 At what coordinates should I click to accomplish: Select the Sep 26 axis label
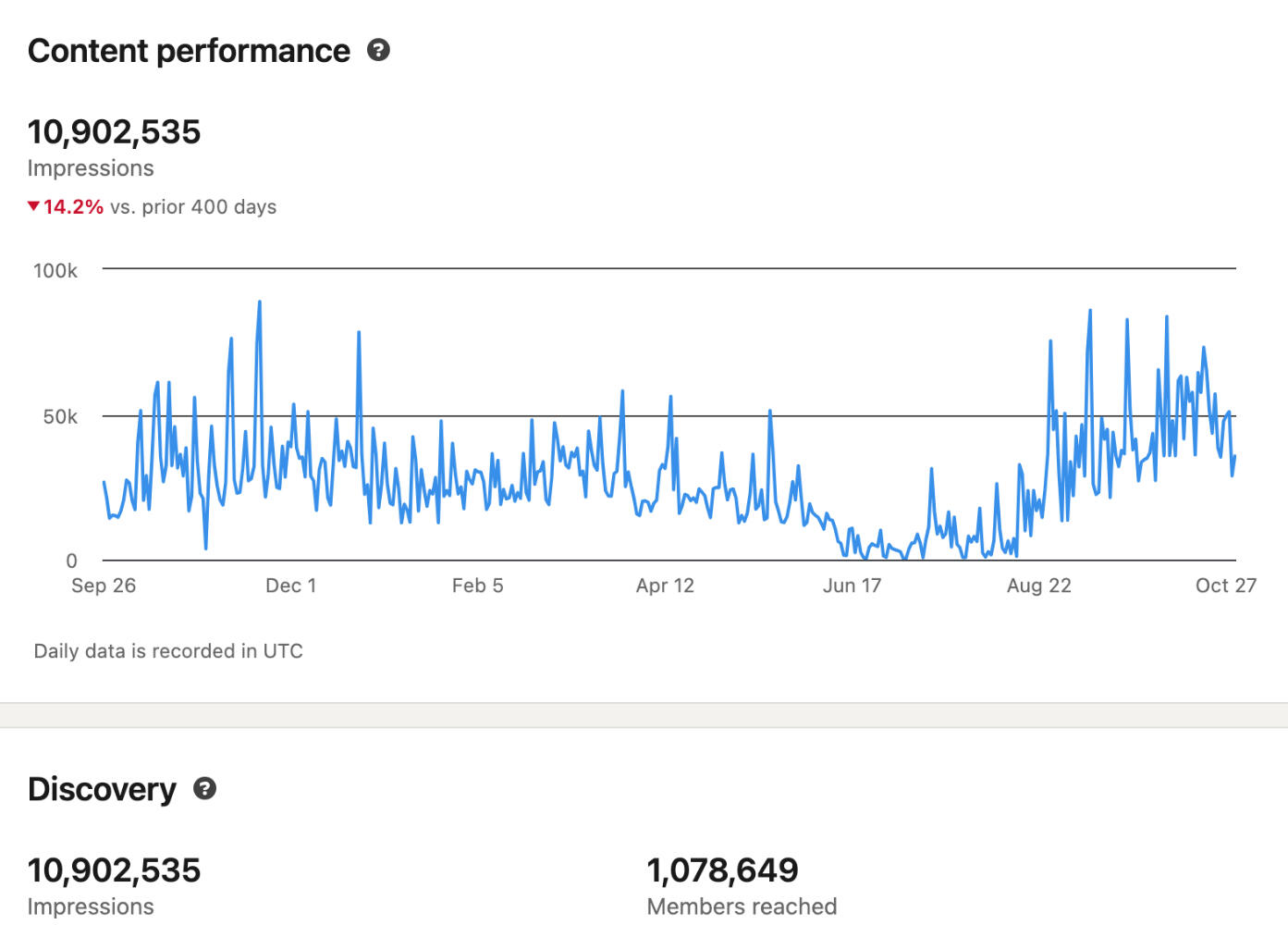pyautogui.click(x=103, y=586)
